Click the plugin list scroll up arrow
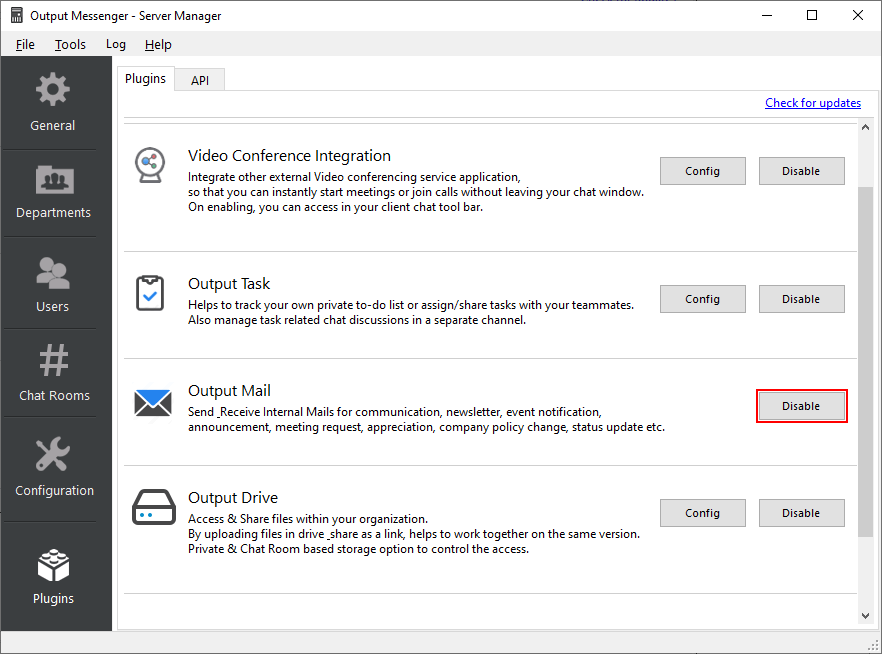The image size is (882, 654). (866, 128)
